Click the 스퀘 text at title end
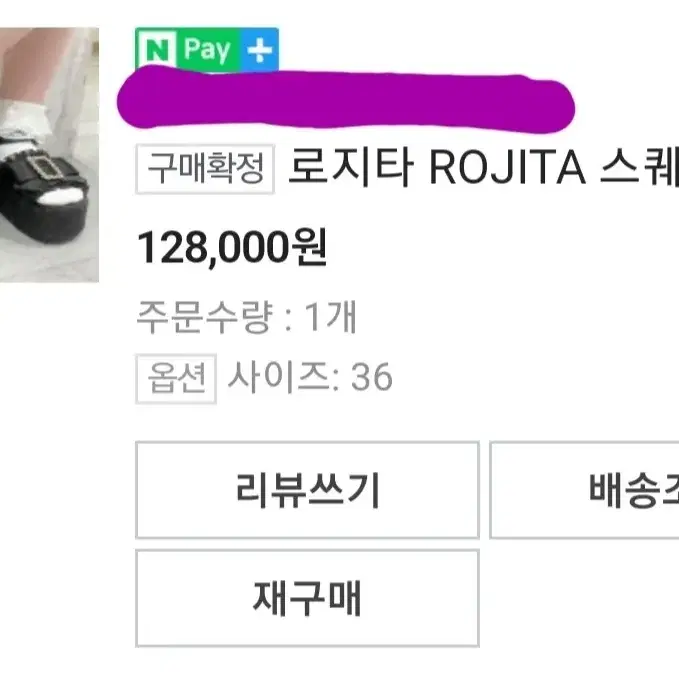The width and height of the screenshot is (679, 679). coord(639,167)
